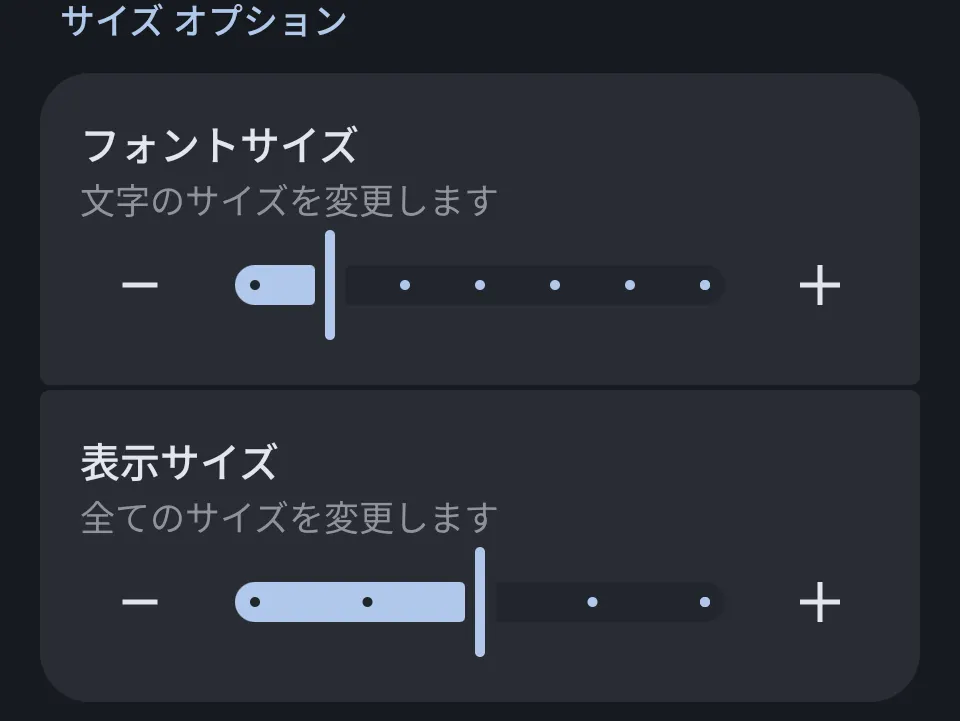The width and height of the screenshot is (960, 721).
Task: Select fourth stop dot on font size slider
Action: coord(480,286)
